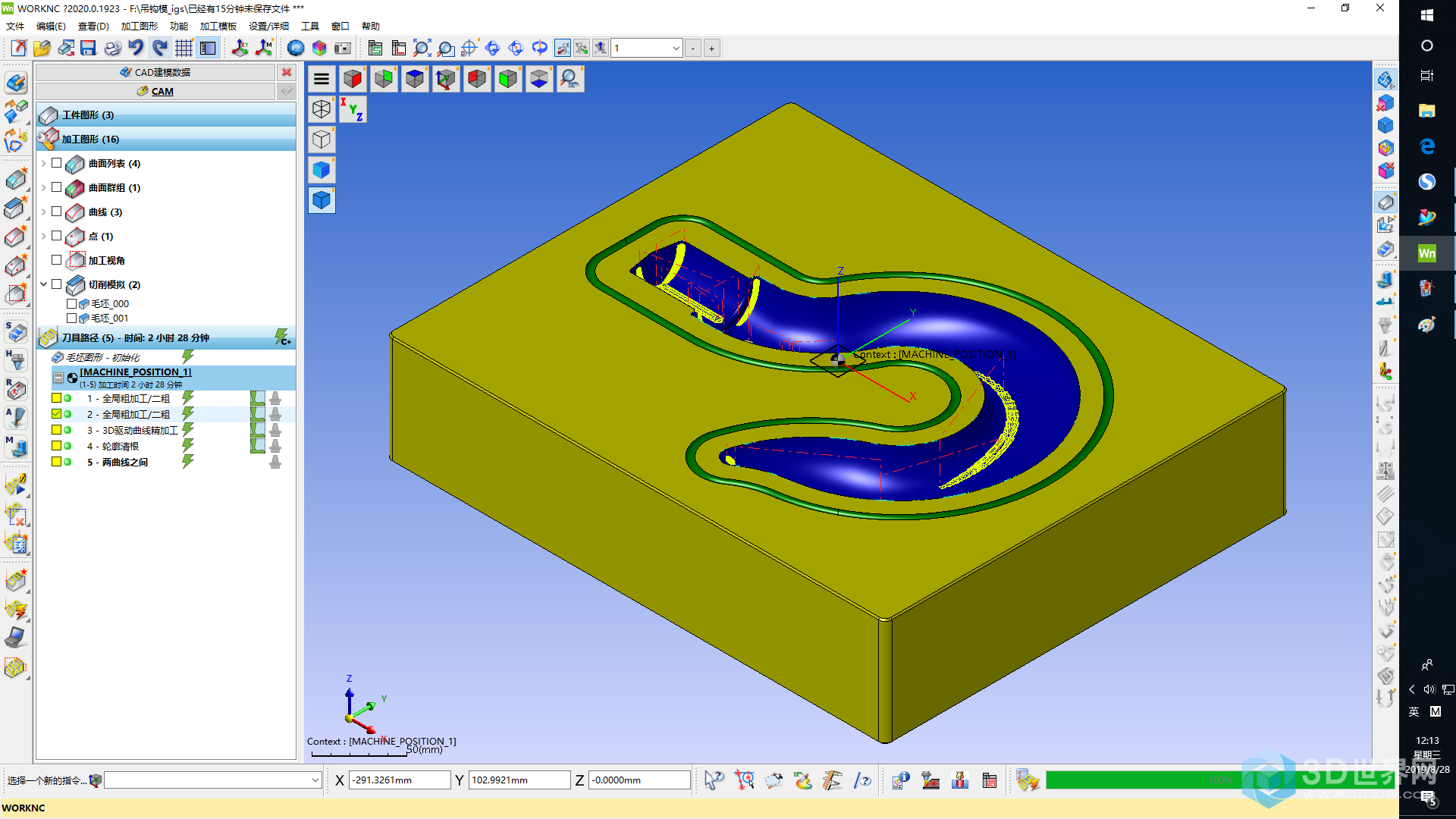Open the command selection dropdown at bottom
The width and height of the screenshot is (1456, 819).
pos(315,780)
